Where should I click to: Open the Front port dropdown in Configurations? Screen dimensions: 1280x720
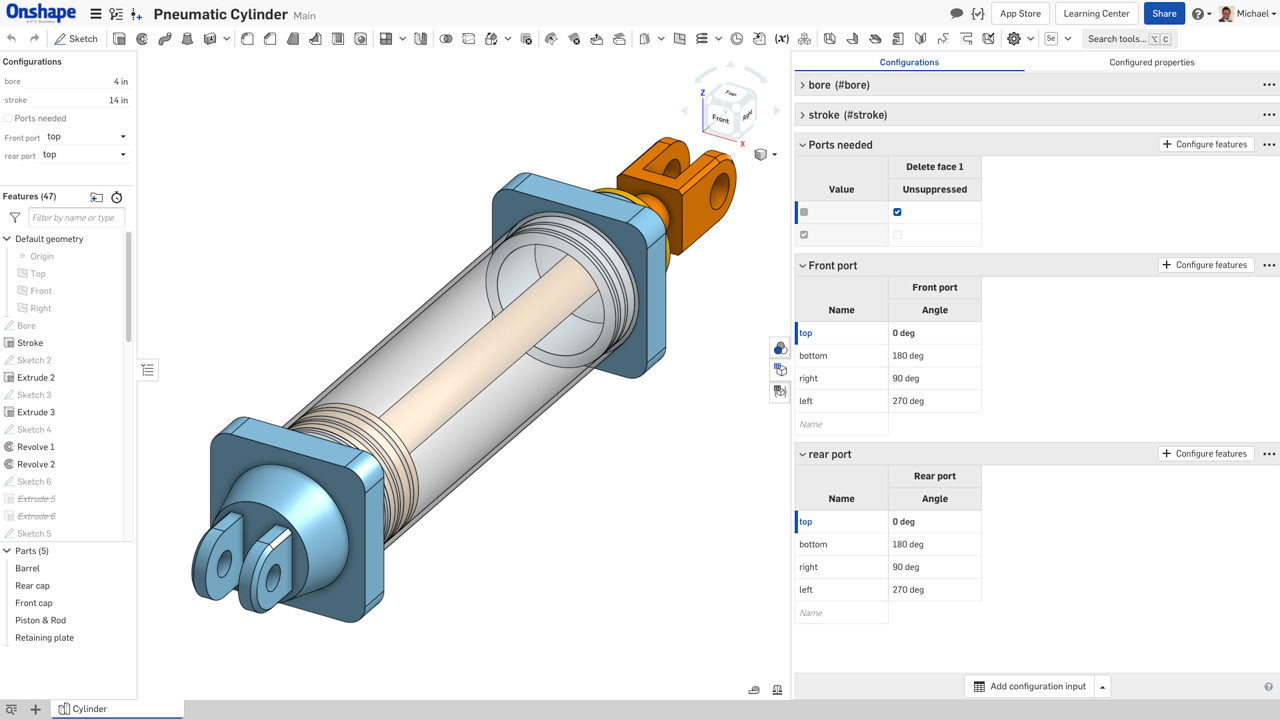86,137
